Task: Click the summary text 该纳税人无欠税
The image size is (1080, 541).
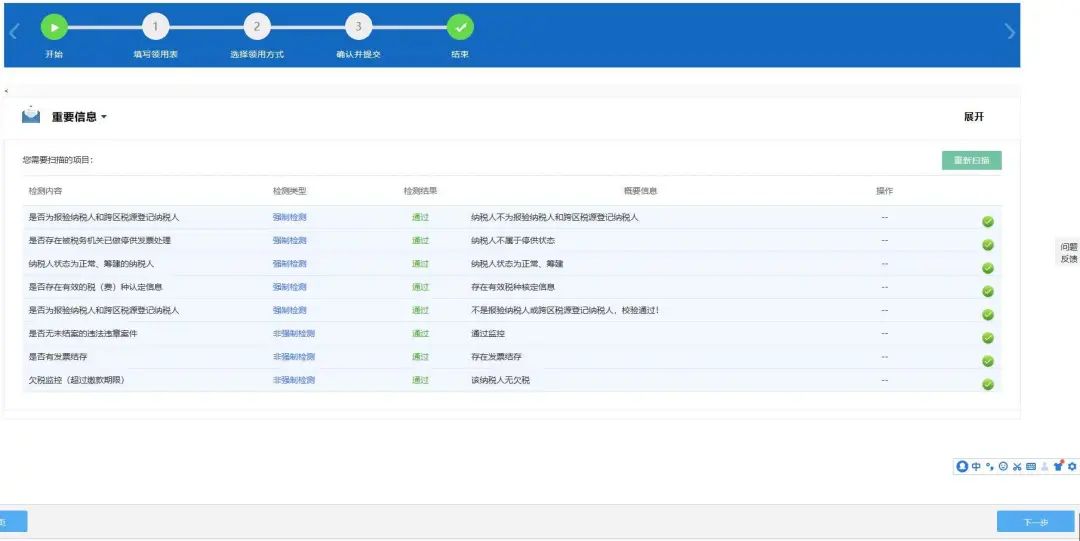Action: [x=501, y=380]
